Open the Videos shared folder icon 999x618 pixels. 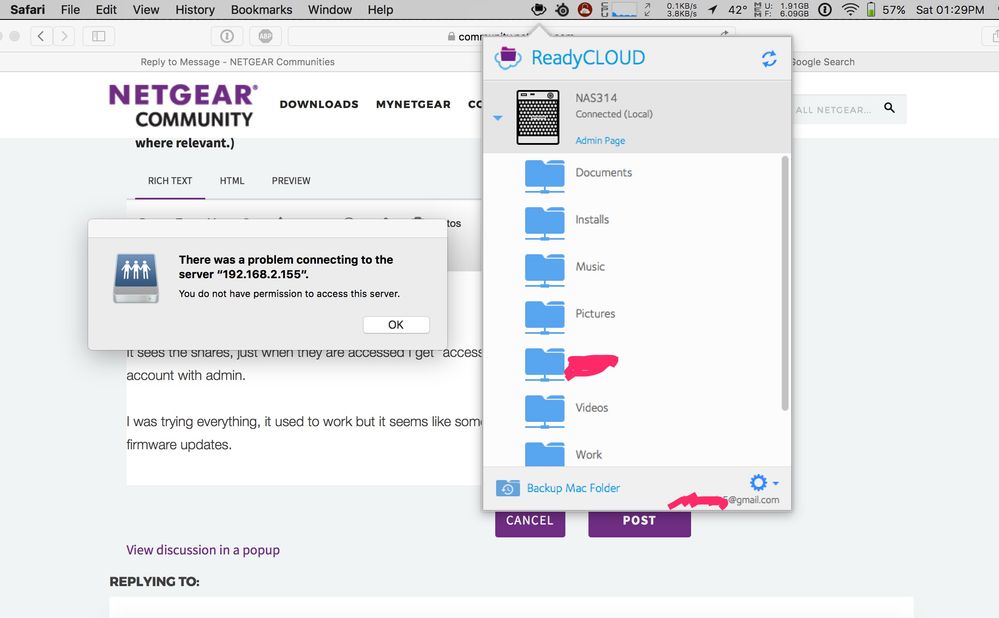point(544,412)
